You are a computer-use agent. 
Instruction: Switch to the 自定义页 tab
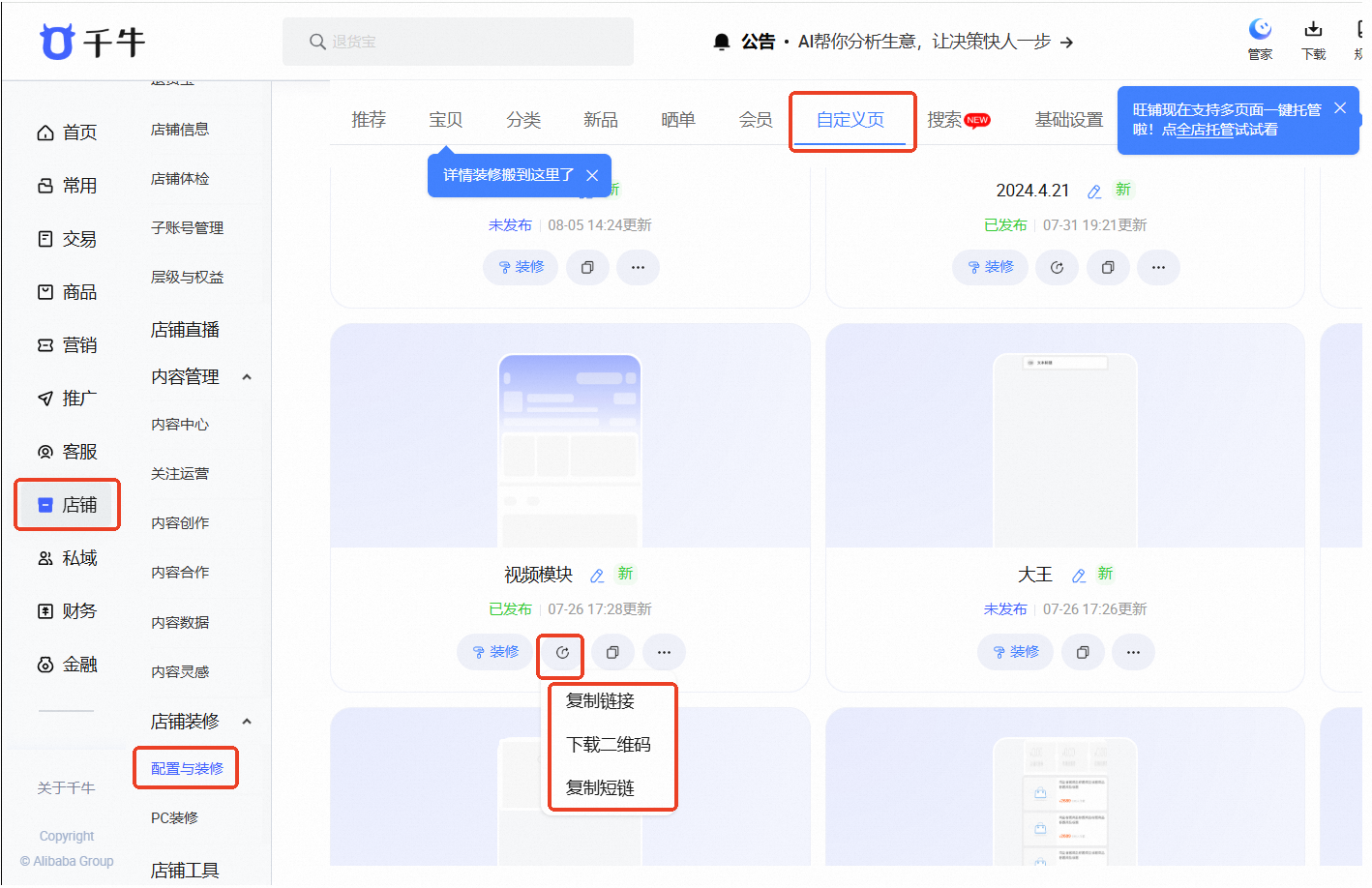[850, 120]
